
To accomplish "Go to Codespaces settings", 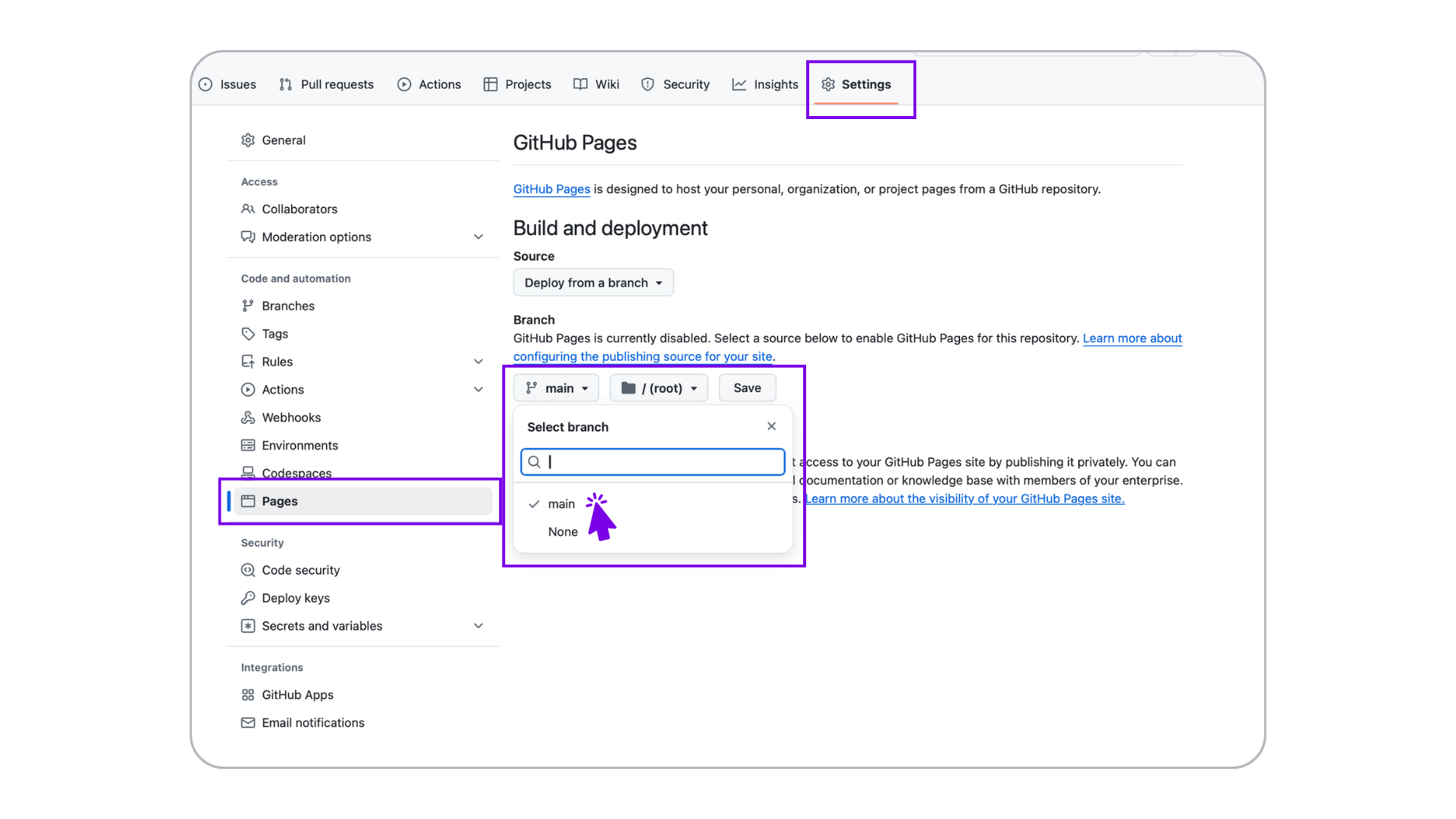I will (x=363, y=472).
